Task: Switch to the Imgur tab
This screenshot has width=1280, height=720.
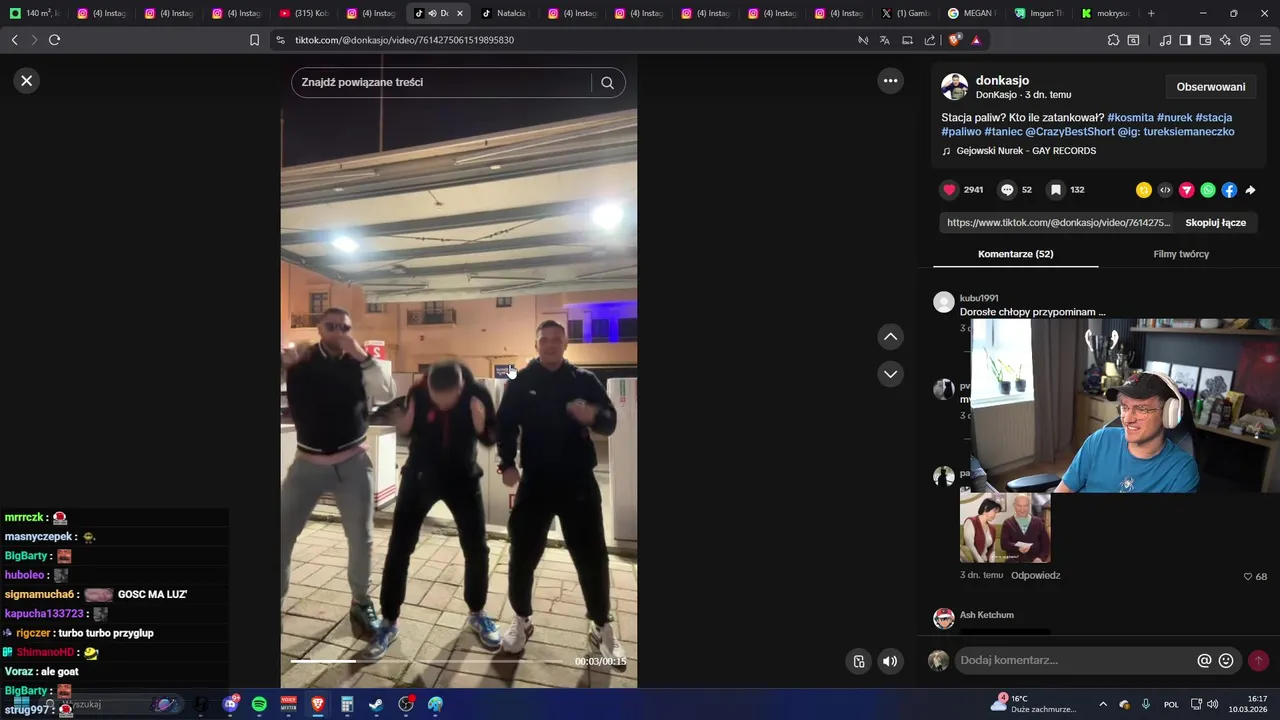Action: 1037,13
